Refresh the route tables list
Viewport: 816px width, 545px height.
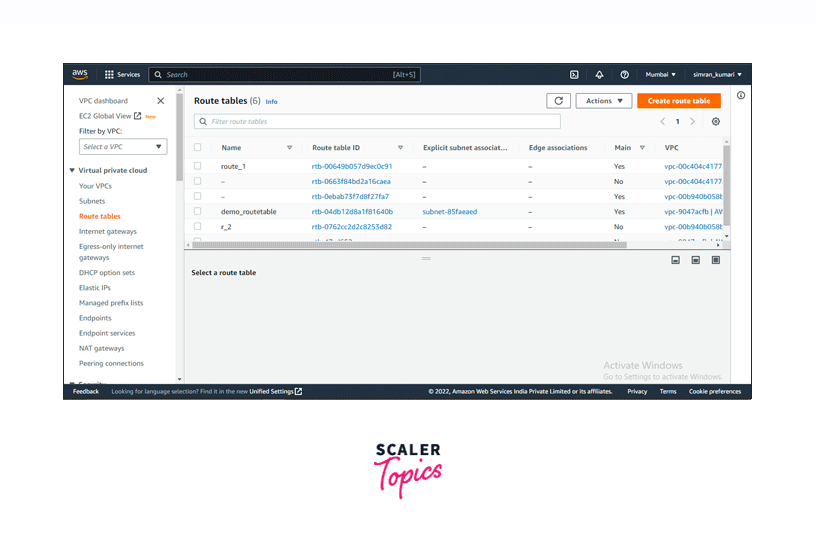pyautogui.click(x=559, y=101)
